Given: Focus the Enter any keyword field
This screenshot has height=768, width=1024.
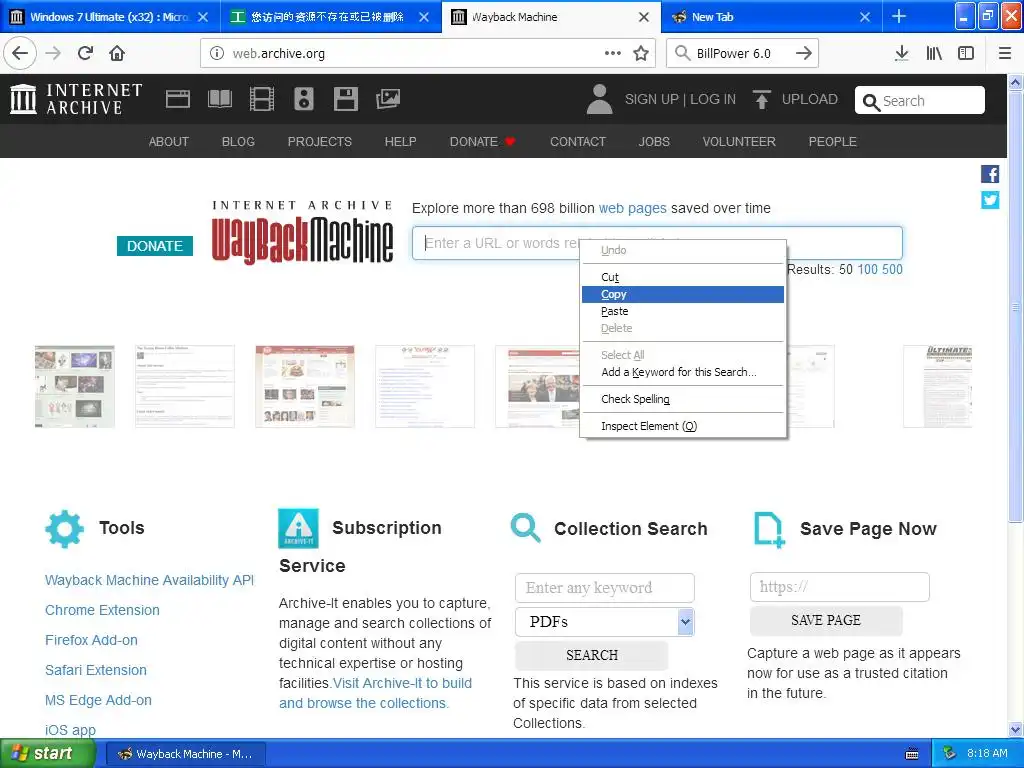Looking at the screenshot, I should [605, 588].
